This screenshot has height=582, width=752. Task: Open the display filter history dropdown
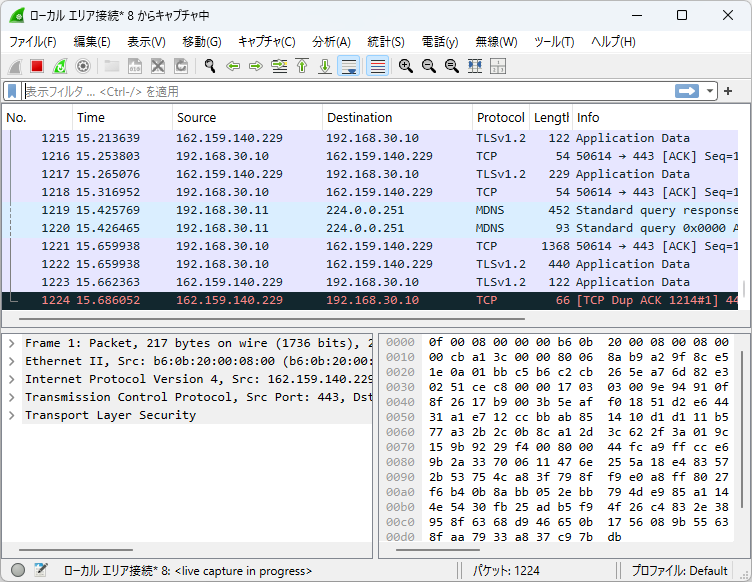[x=709, y=91]
